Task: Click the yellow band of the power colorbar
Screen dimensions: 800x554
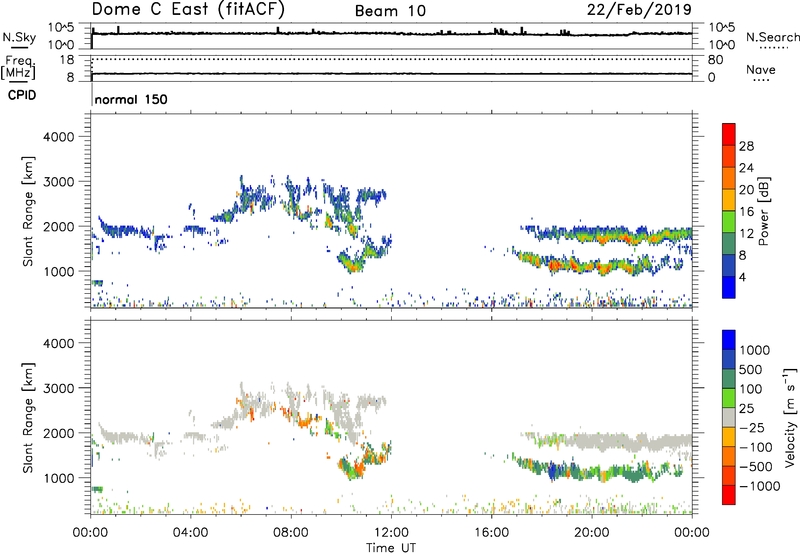Action: pyautogui.click(x=729, y=199)
